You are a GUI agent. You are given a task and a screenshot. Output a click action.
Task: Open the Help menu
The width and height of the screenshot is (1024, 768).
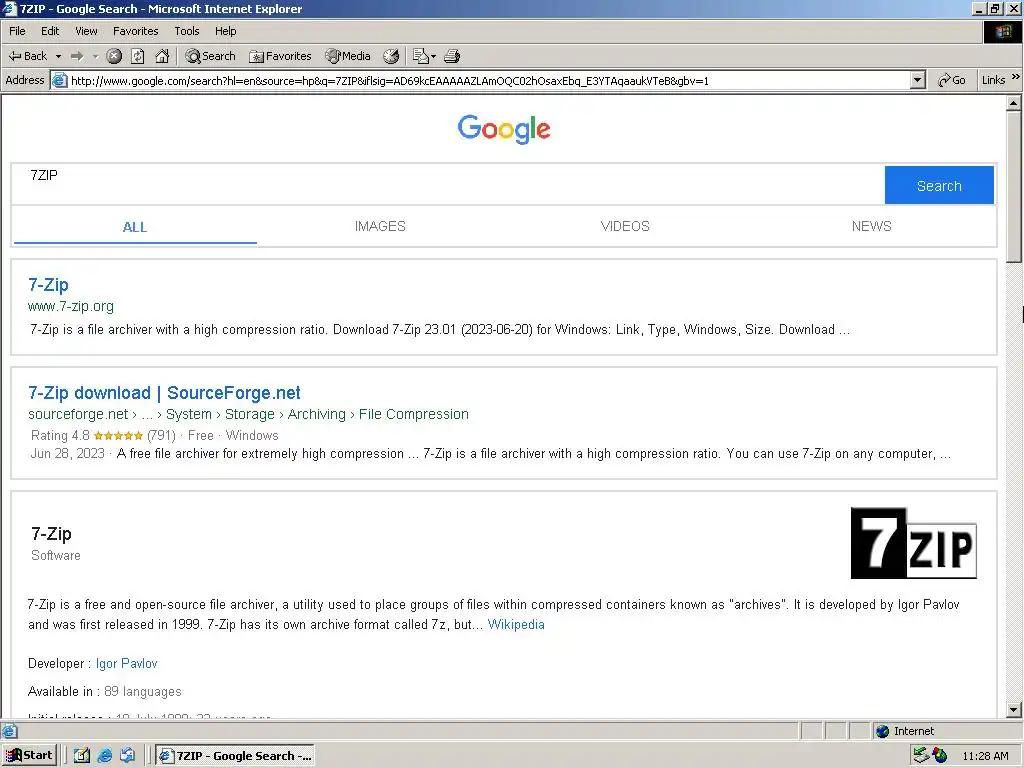click(225, 31)
